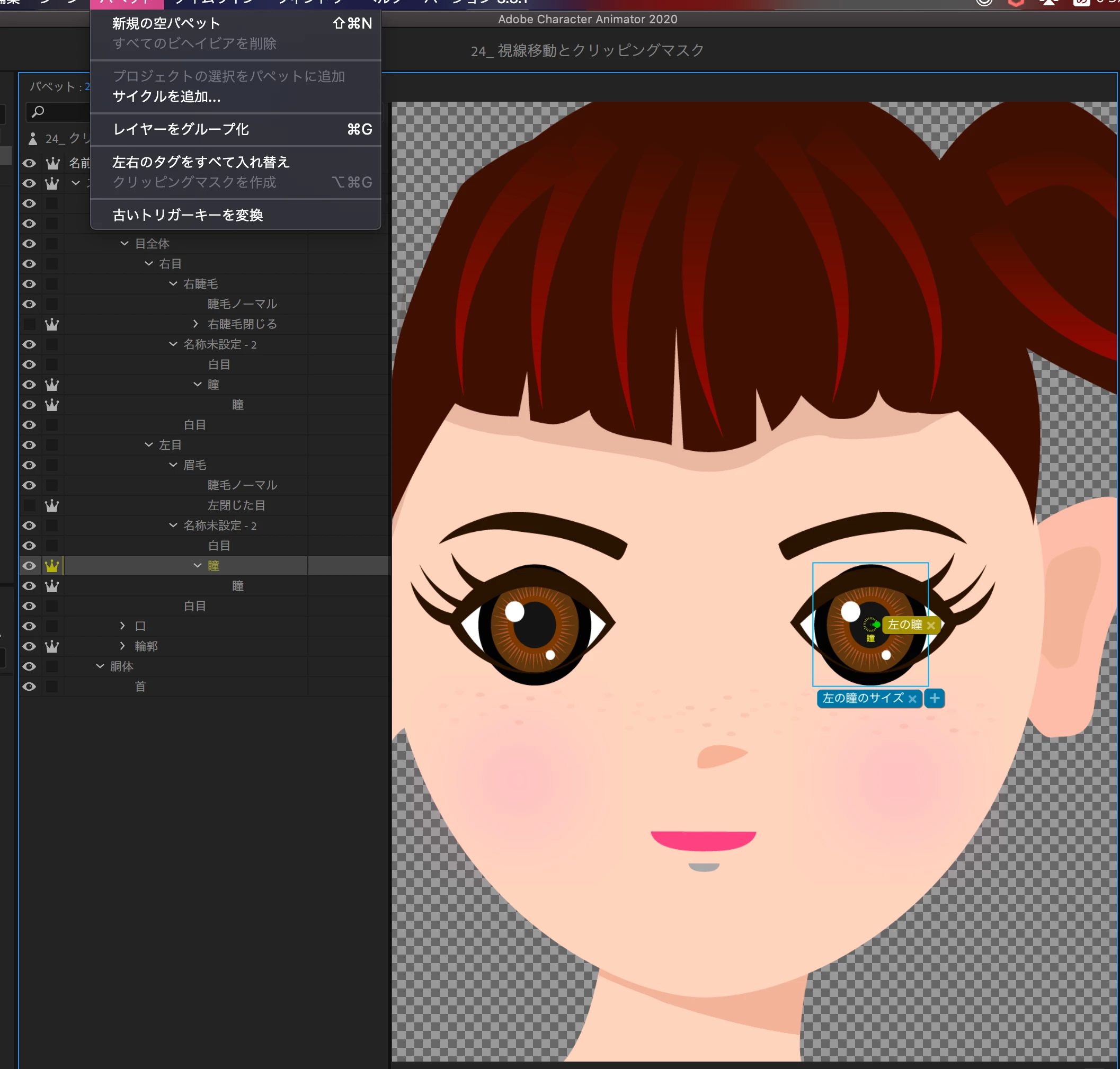Toggle visibility of 睫毛ノーマル under 右睫毛
1120x1069 pixels.
click(29, 304)
